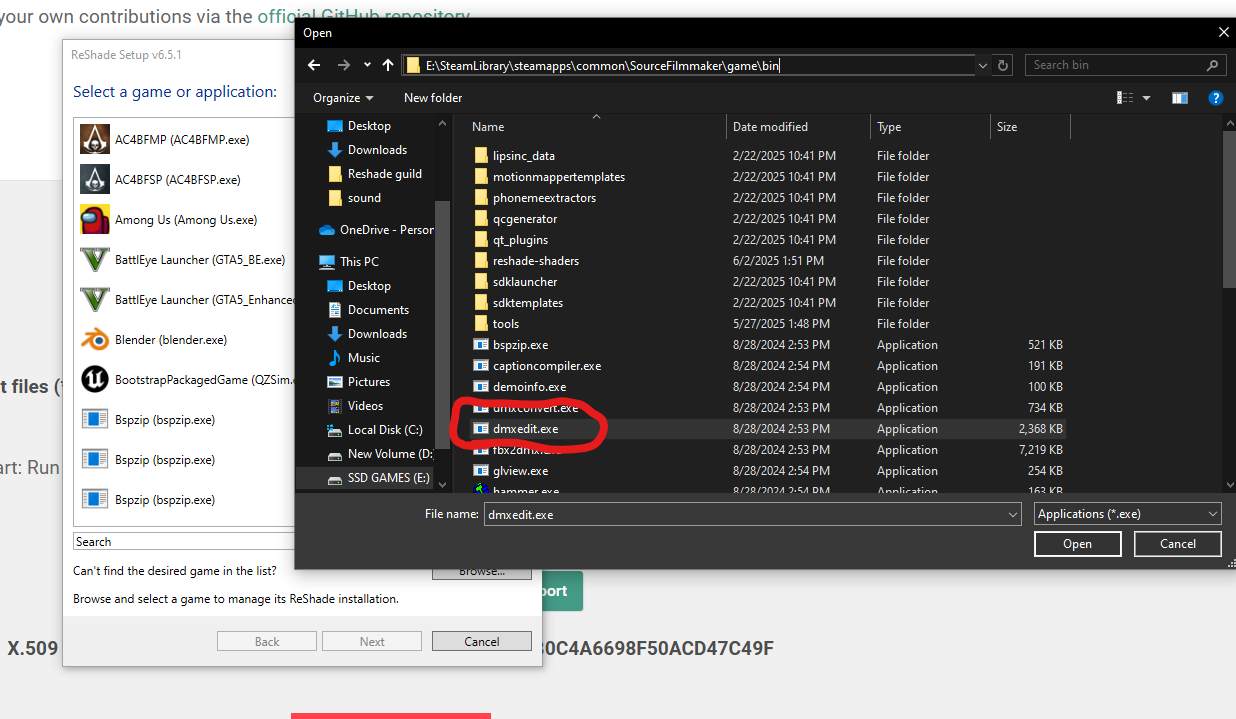1236x719 pixels.
Task: Click Browse button in ReShade Setup
Action: pyautogui.click(x=481, y=572)
